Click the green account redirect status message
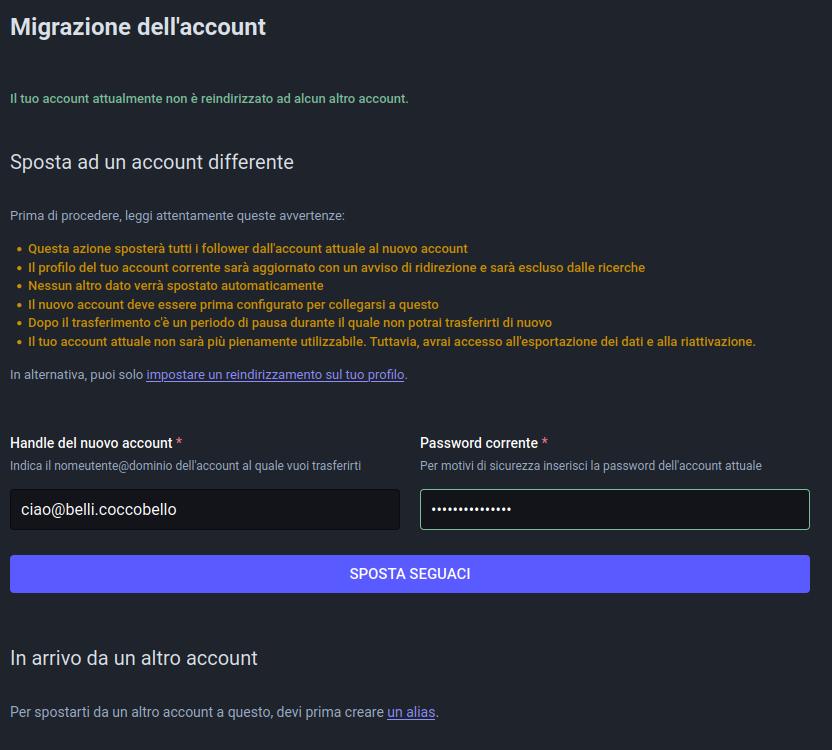Screen dimensions: 832x750 pyautogui.click(x=209, y=99)
